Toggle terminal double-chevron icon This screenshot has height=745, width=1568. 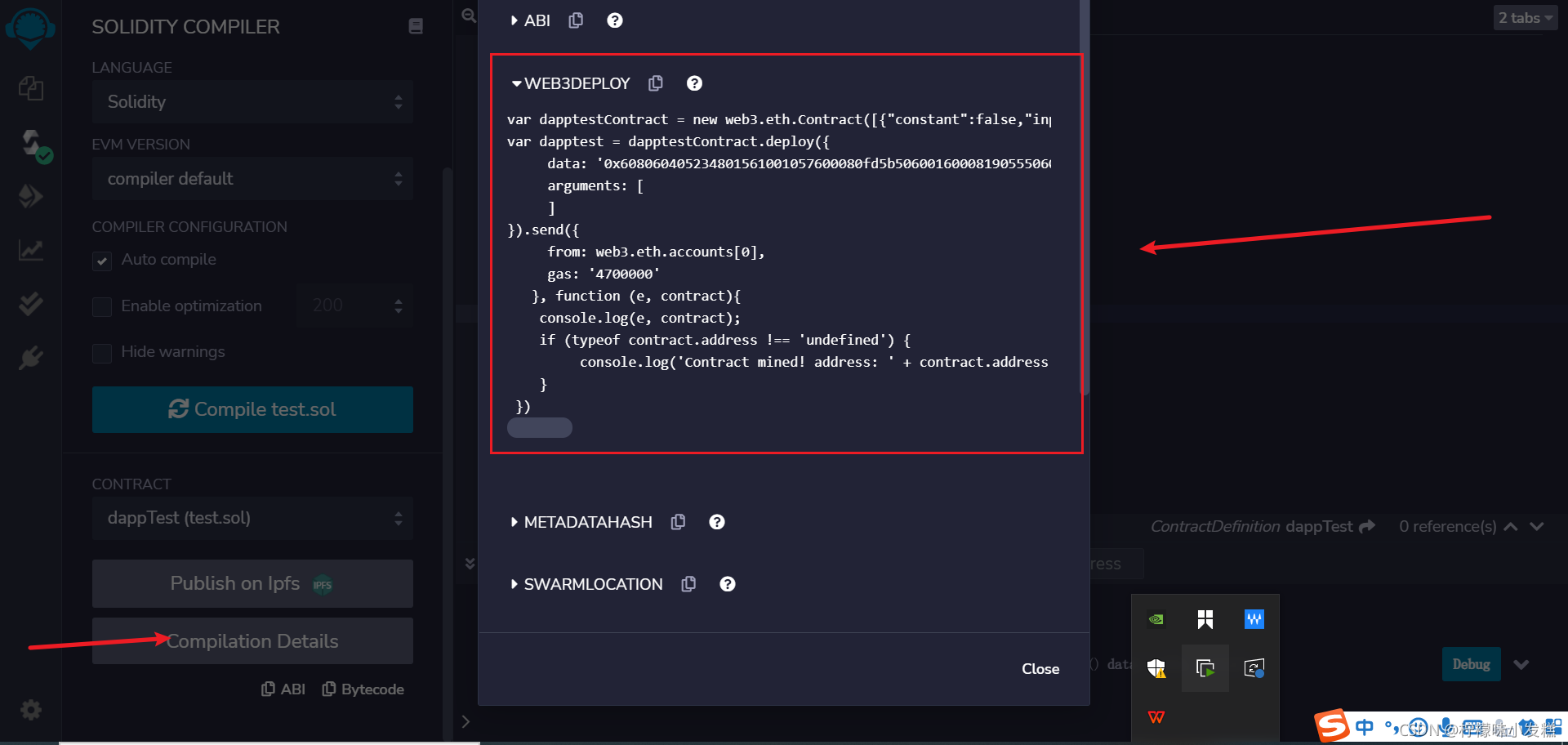pyautogui.click(x=470, y=564)
